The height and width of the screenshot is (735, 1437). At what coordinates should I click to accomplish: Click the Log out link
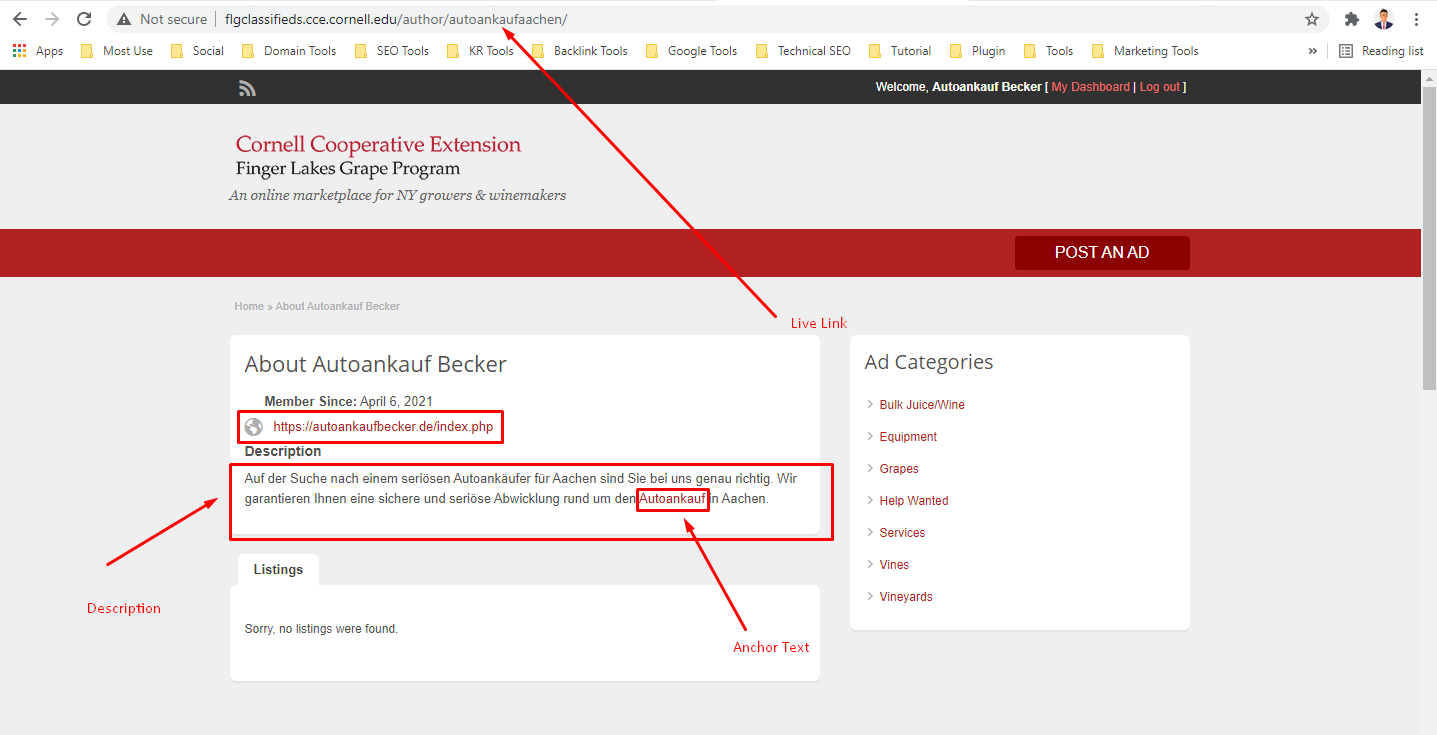point(1159,87)
